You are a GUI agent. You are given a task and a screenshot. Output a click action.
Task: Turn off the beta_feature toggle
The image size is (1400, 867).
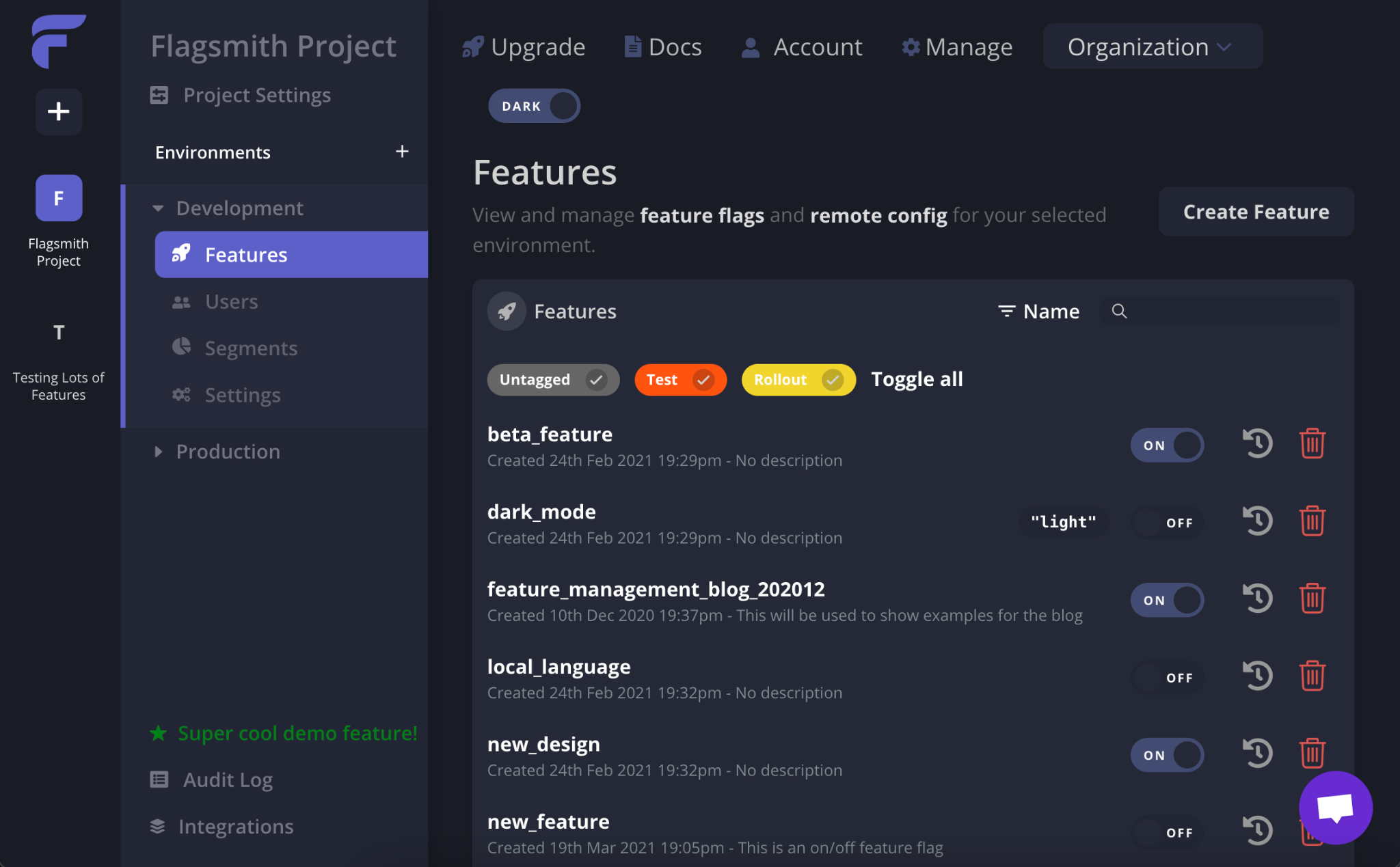point(1167,445)
